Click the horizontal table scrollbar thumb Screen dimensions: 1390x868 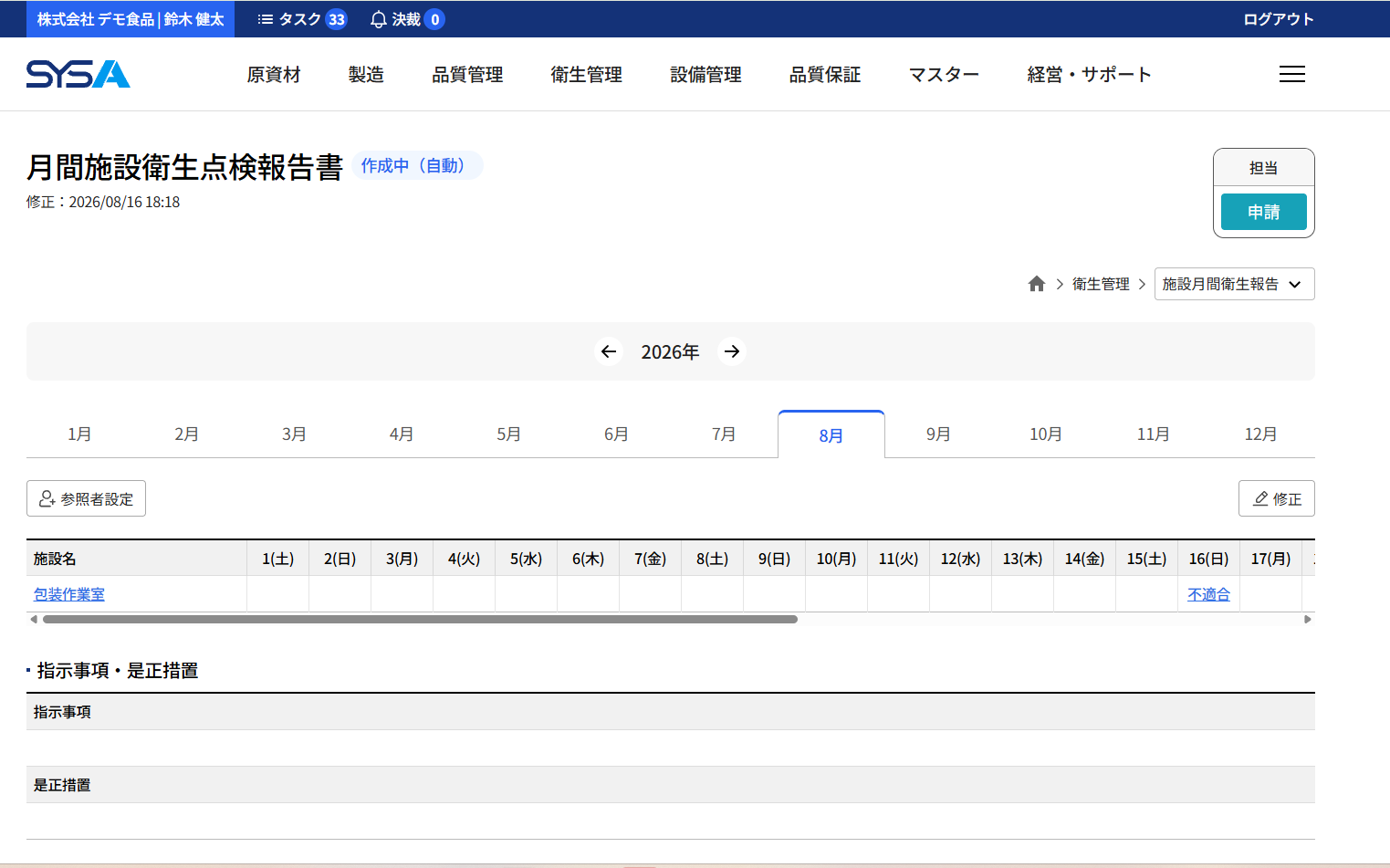pyautogui.click(x=420, y=619)
